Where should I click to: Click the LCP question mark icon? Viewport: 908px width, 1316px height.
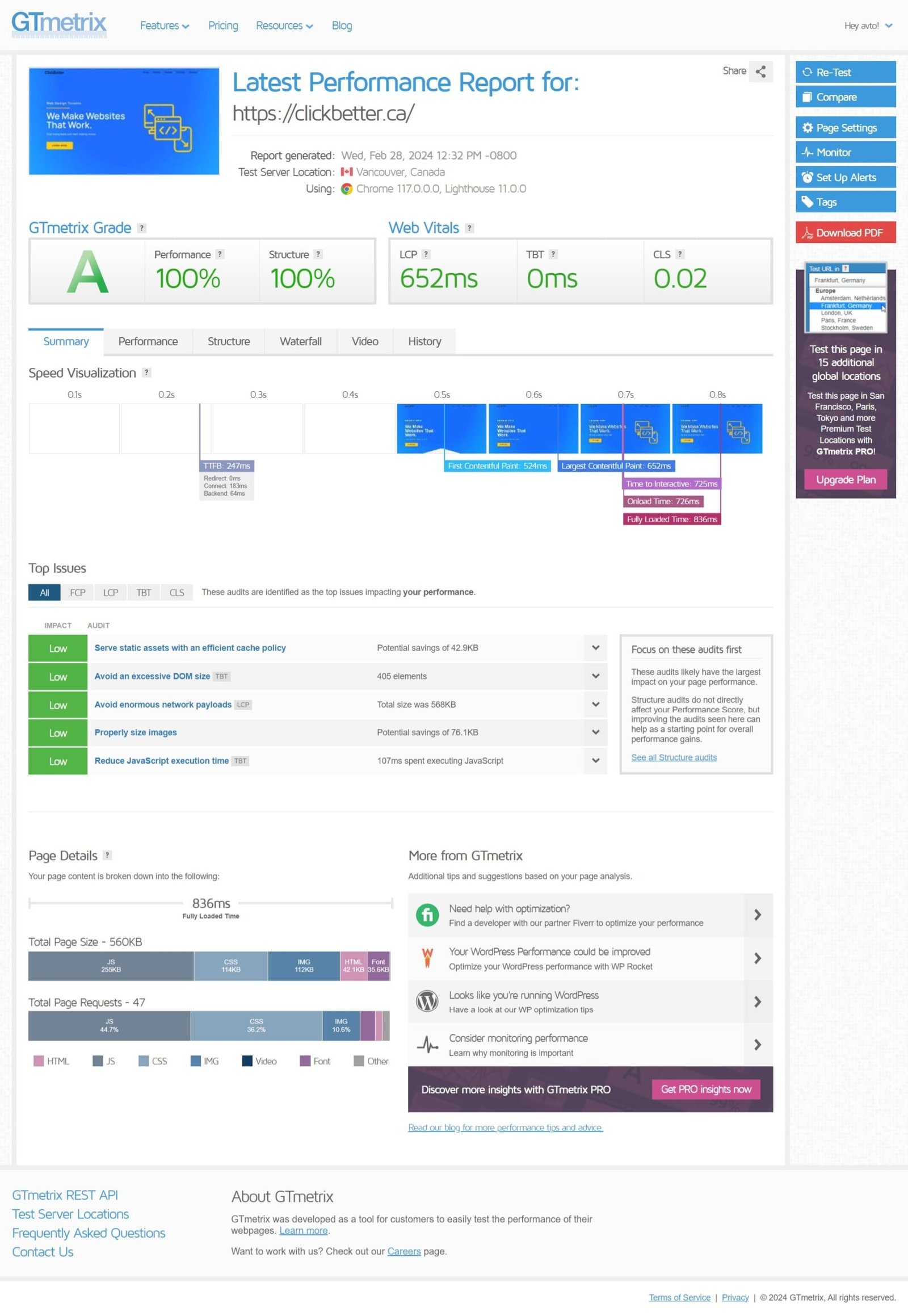pos(426,254)
